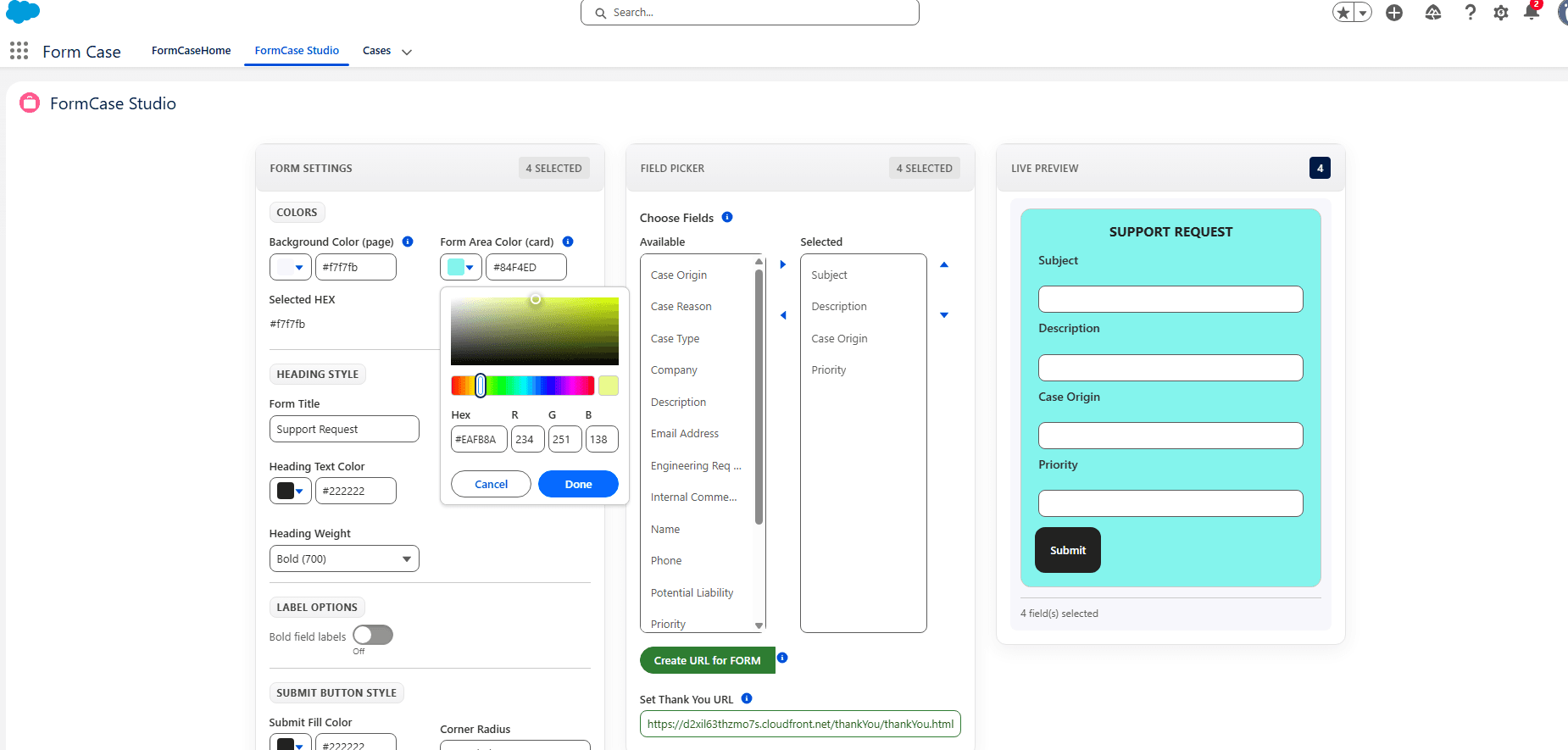
Task: Move selected field down arrow
Action: (x=944, y=315)
